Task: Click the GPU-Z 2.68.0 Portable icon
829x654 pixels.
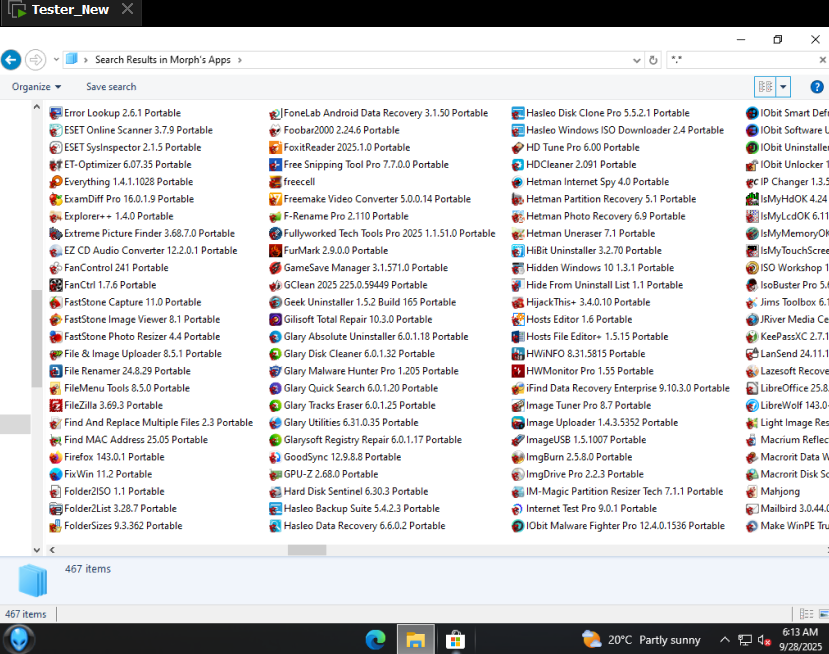Action: pos(275,474)
